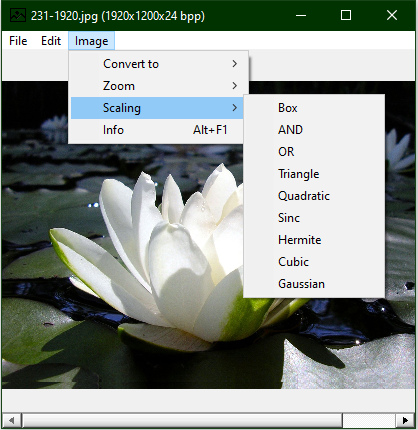Screen dimensions: 418x430
Task: Close the open Image menu
Action: 91,41
